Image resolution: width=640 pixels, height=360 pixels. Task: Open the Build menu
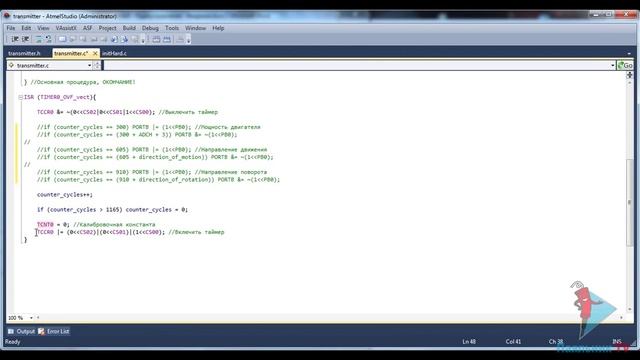[x=129, y=28]
